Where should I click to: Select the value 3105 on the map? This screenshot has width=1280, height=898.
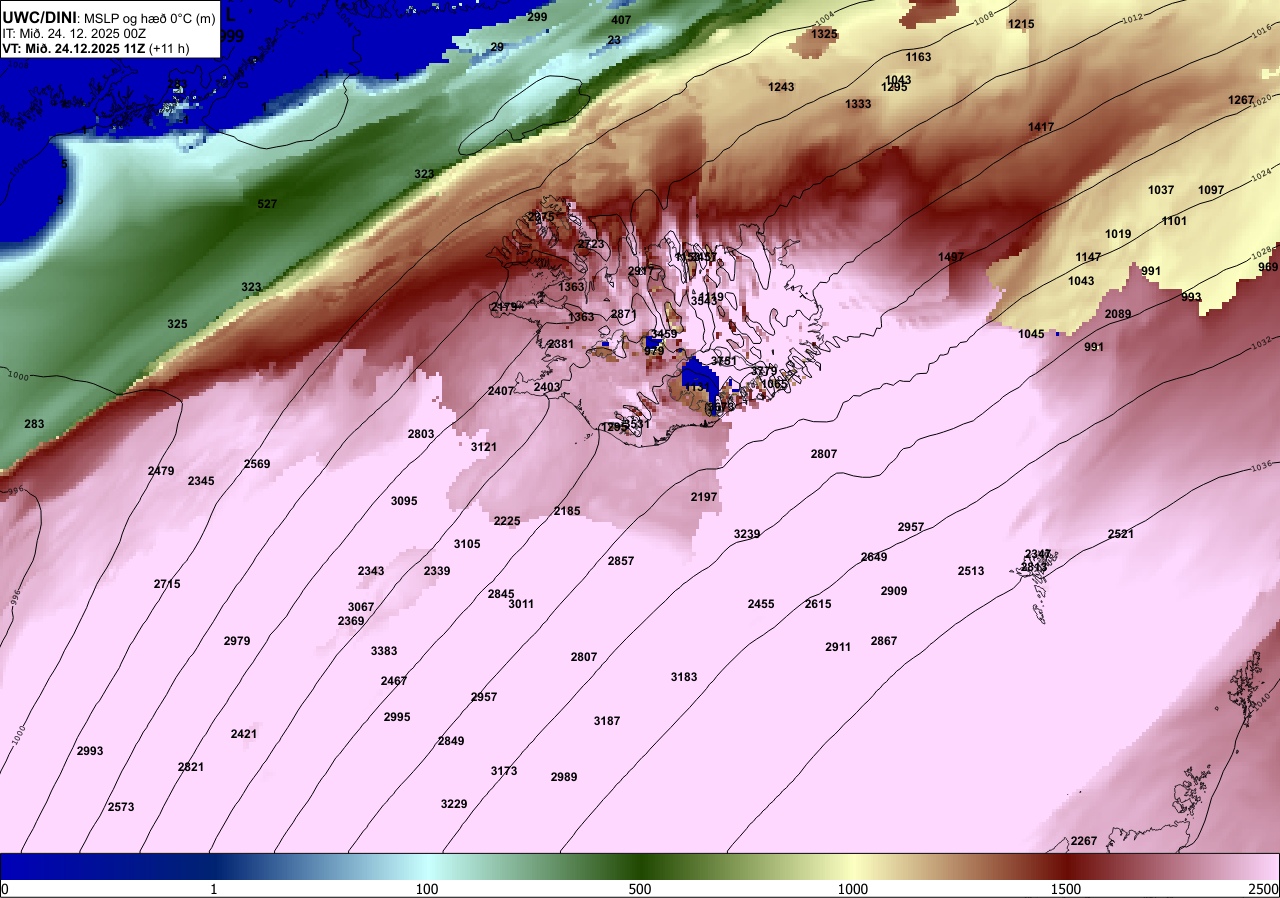(x=467, y=544)
